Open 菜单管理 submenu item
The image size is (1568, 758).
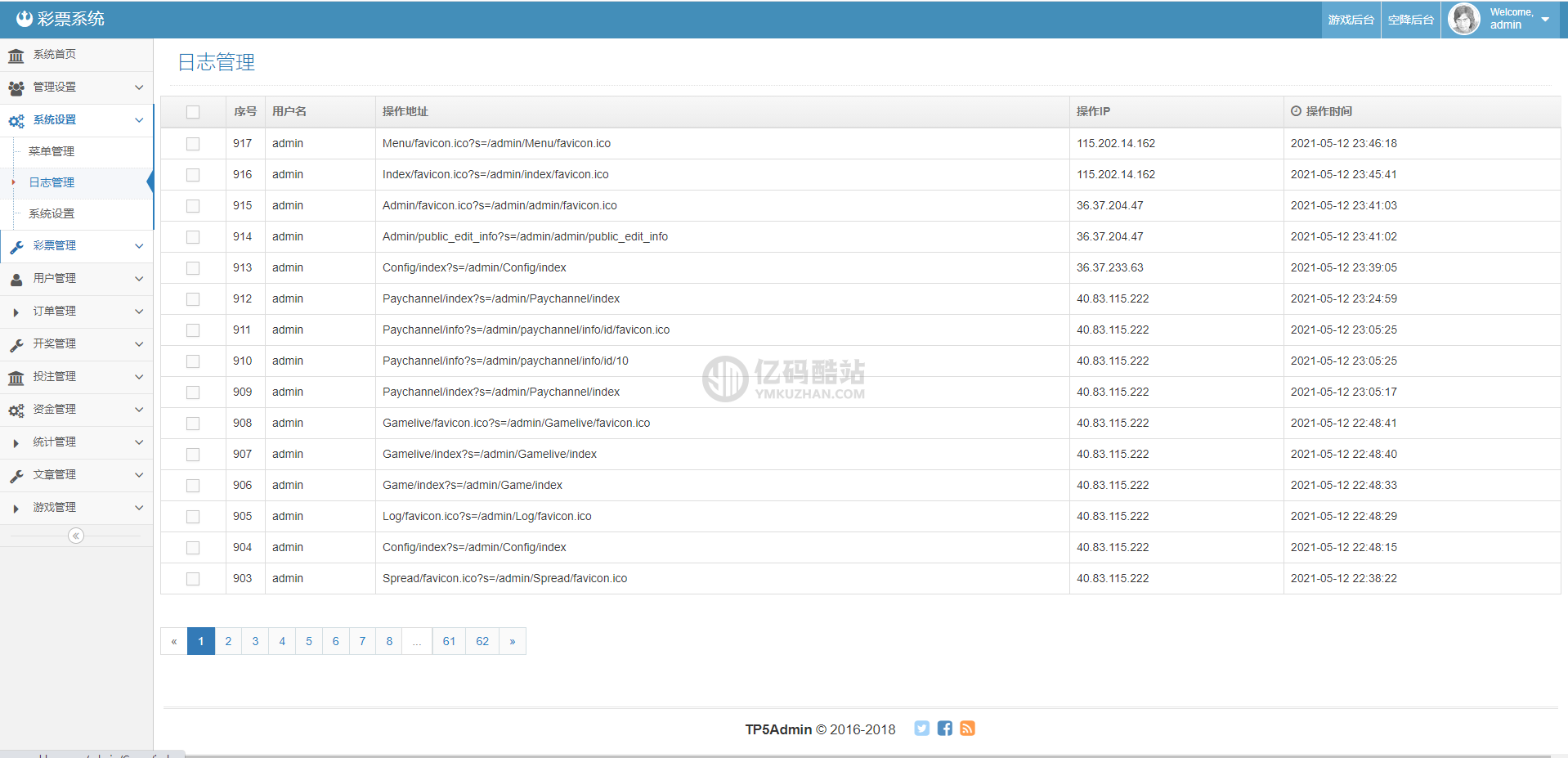click(x=52, y=151)
